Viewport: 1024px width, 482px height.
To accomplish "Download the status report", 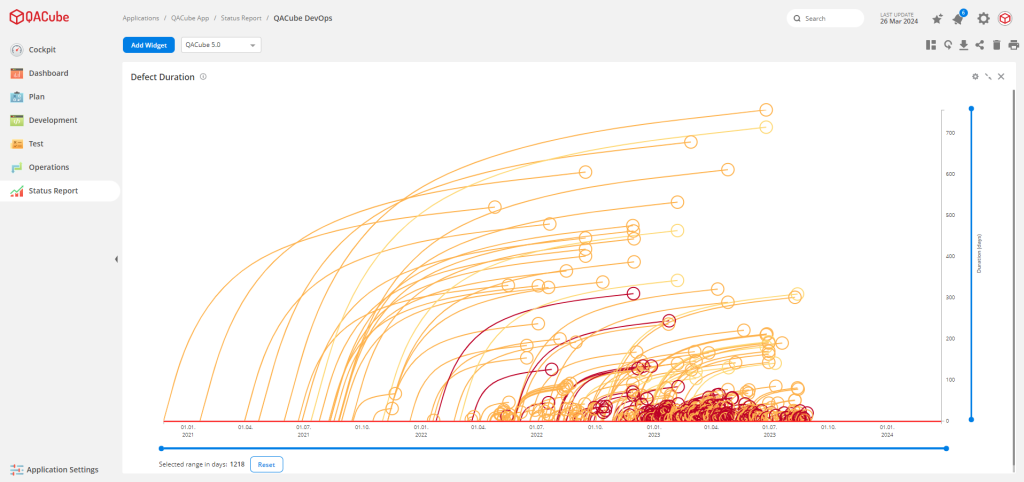I will tap(963, 45).
